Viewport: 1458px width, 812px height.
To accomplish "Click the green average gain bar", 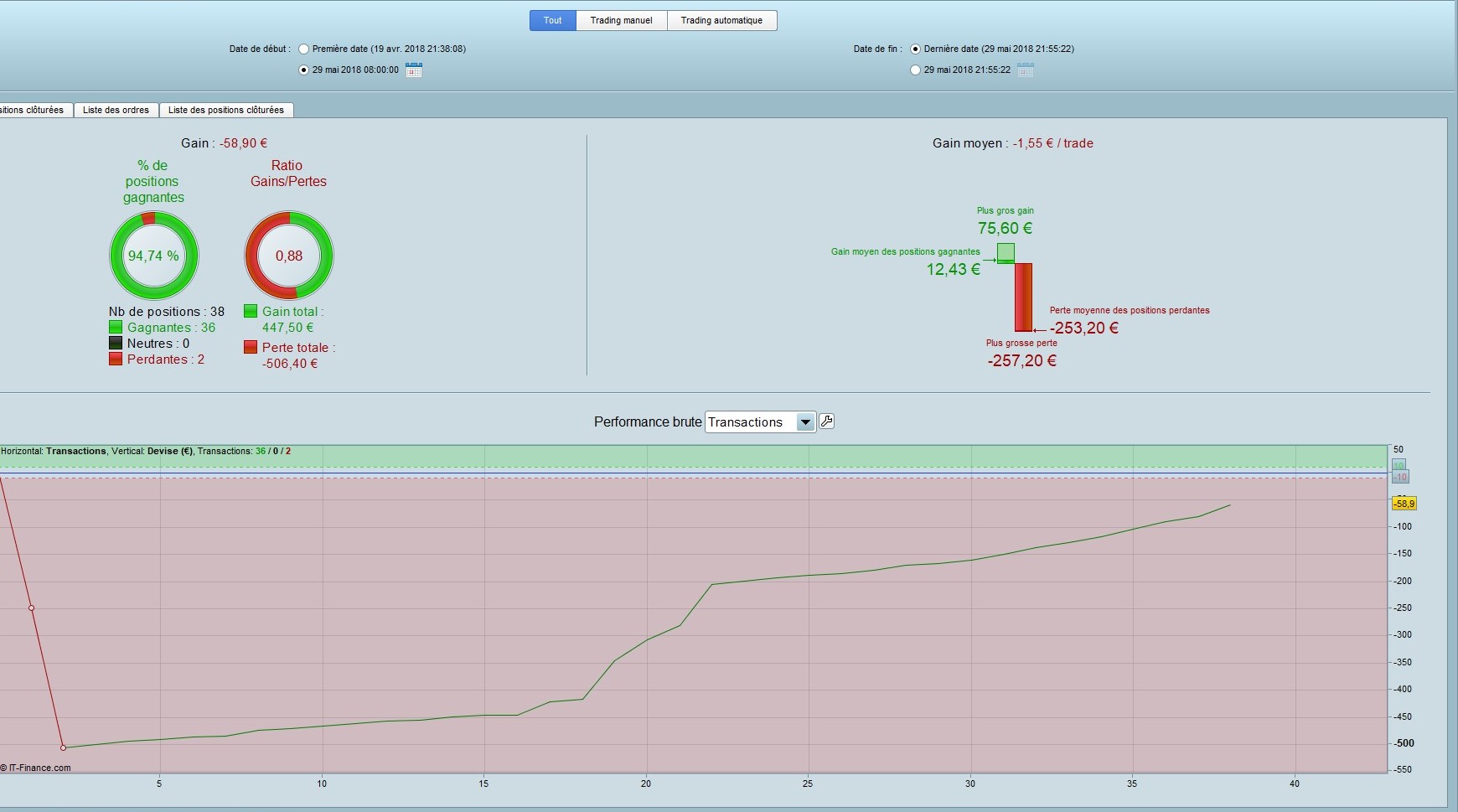I will coord(1006,253).
